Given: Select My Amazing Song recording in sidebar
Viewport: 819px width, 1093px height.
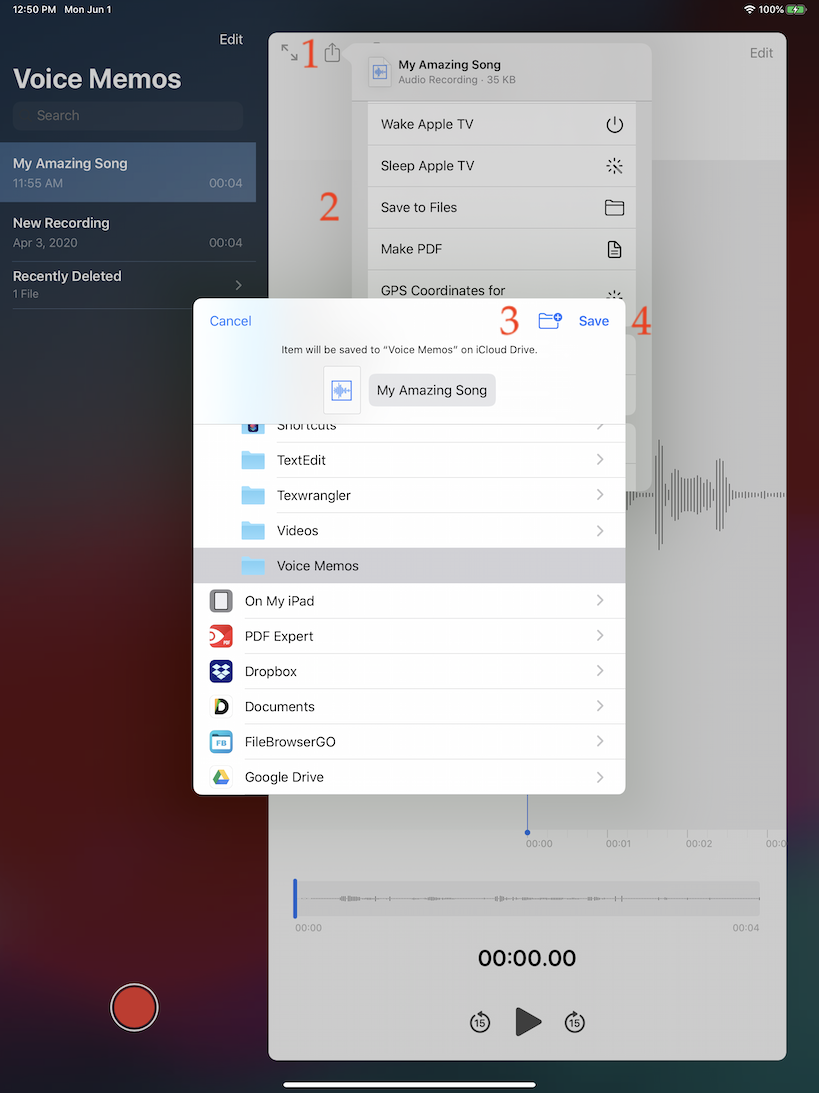Looking at the screenshot, I should point(128,172).
